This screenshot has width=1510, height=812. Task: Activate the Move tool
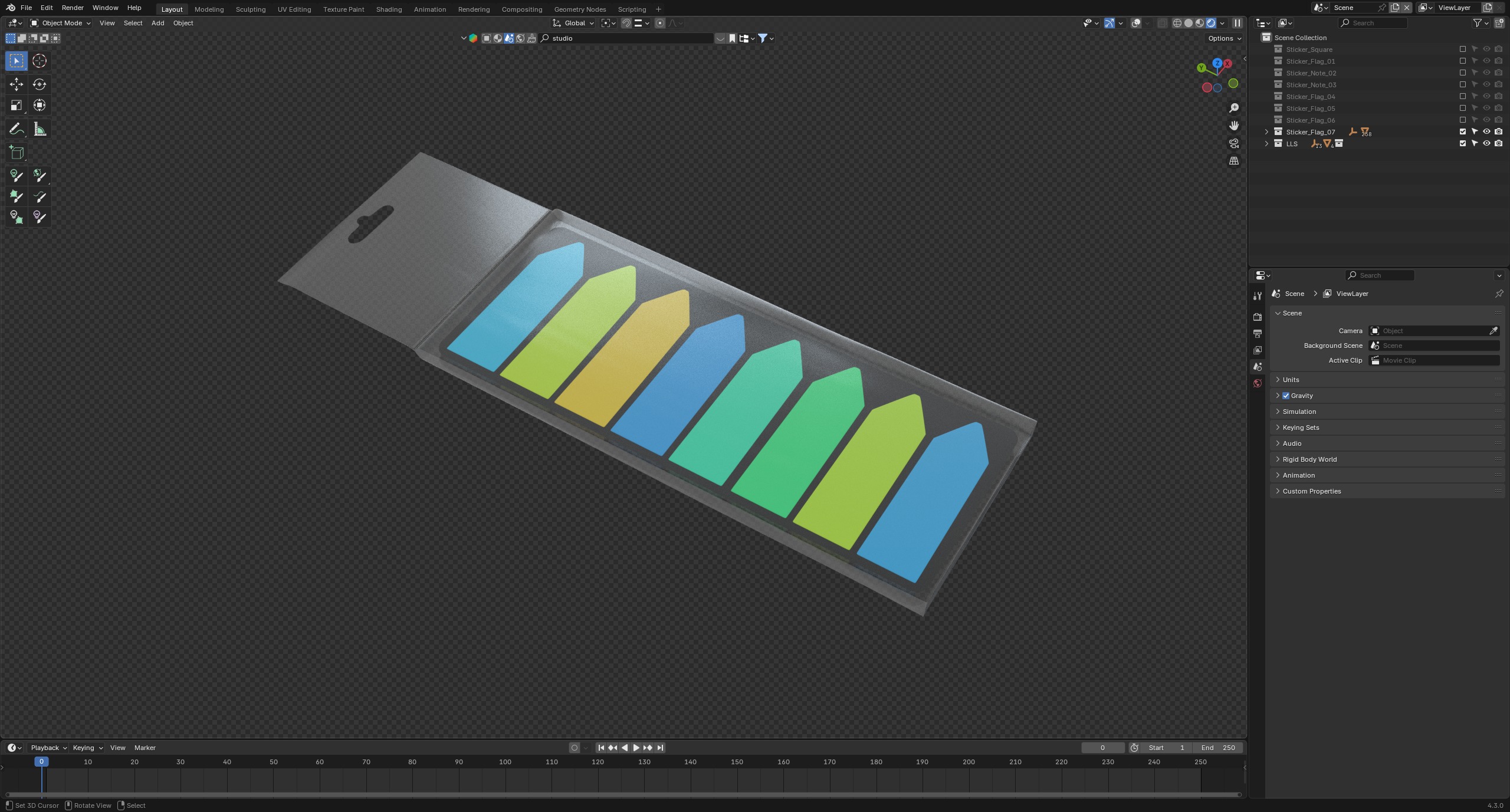17,84
